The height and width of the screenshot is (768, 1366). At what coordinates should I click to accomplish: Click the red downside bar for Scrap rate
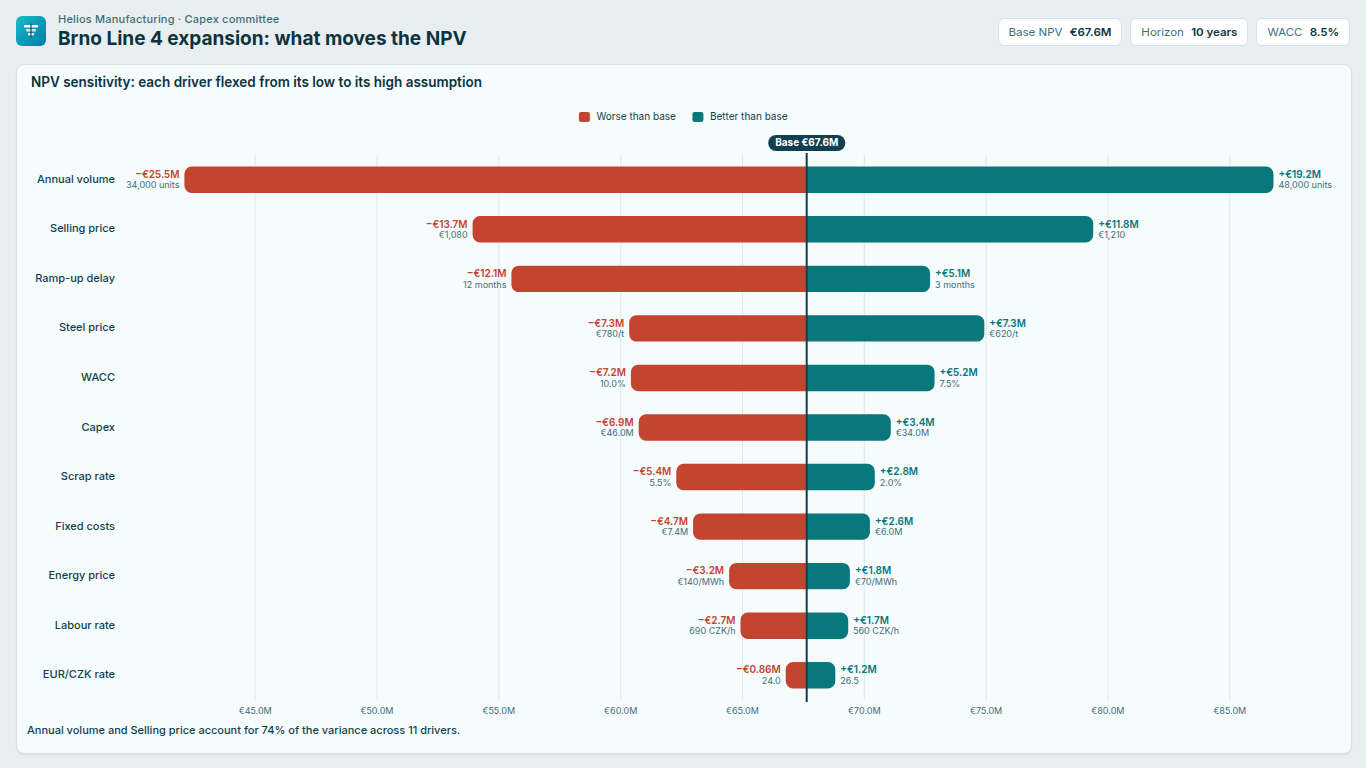[741, 477]
